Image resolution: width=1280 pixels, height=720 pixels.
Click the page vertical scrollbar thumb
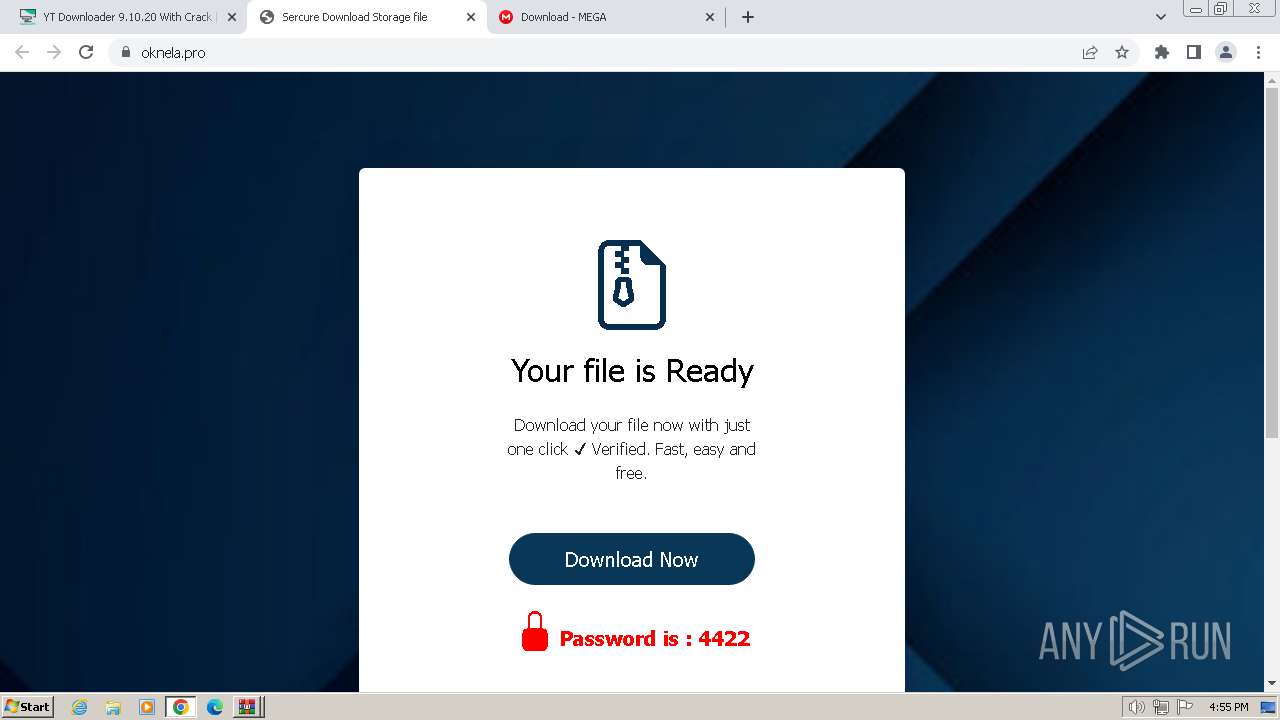[x=1272, y=262]
